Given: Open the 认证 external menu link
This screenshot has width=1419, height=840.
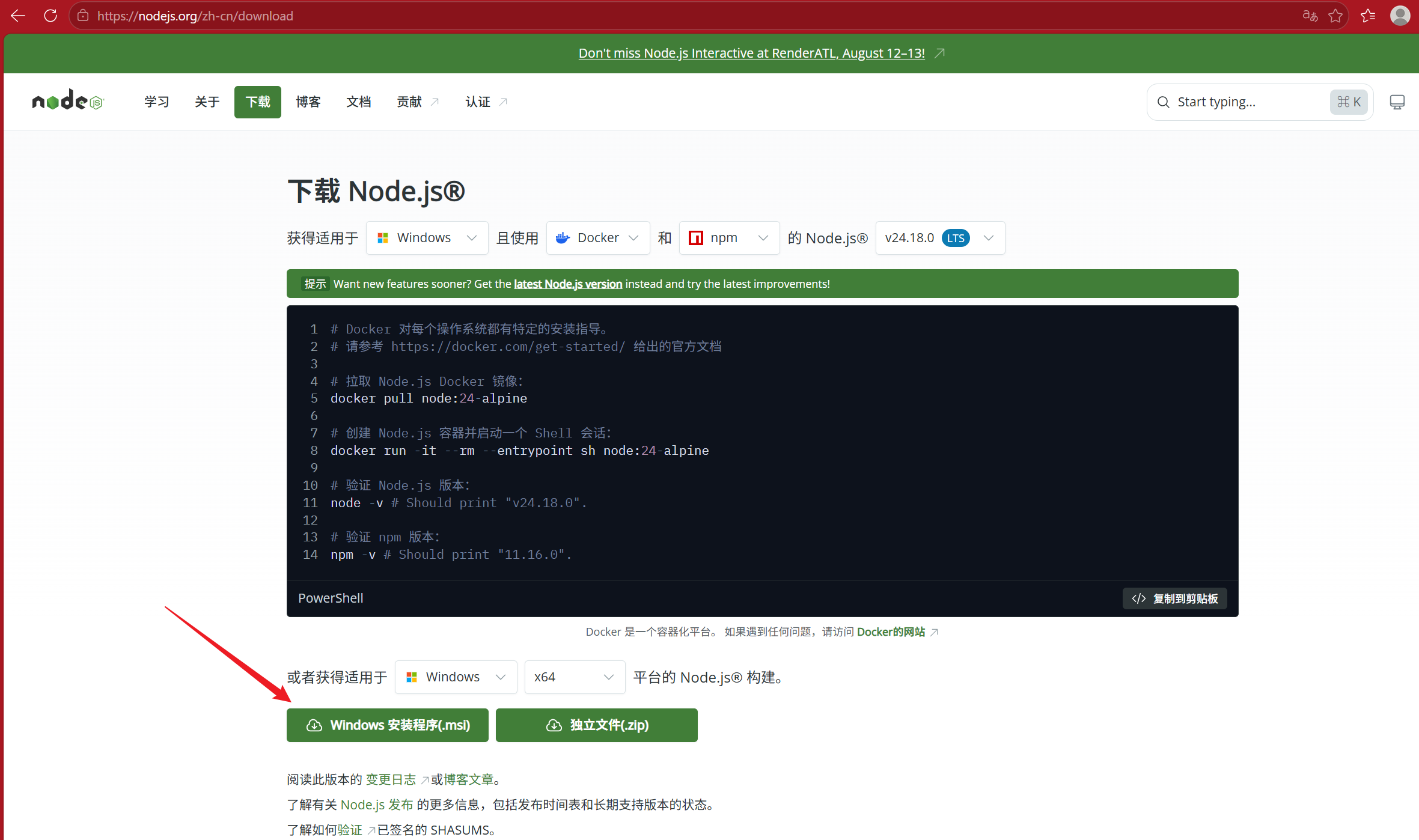Looking at the screenshot, I should tap(487, 102).
